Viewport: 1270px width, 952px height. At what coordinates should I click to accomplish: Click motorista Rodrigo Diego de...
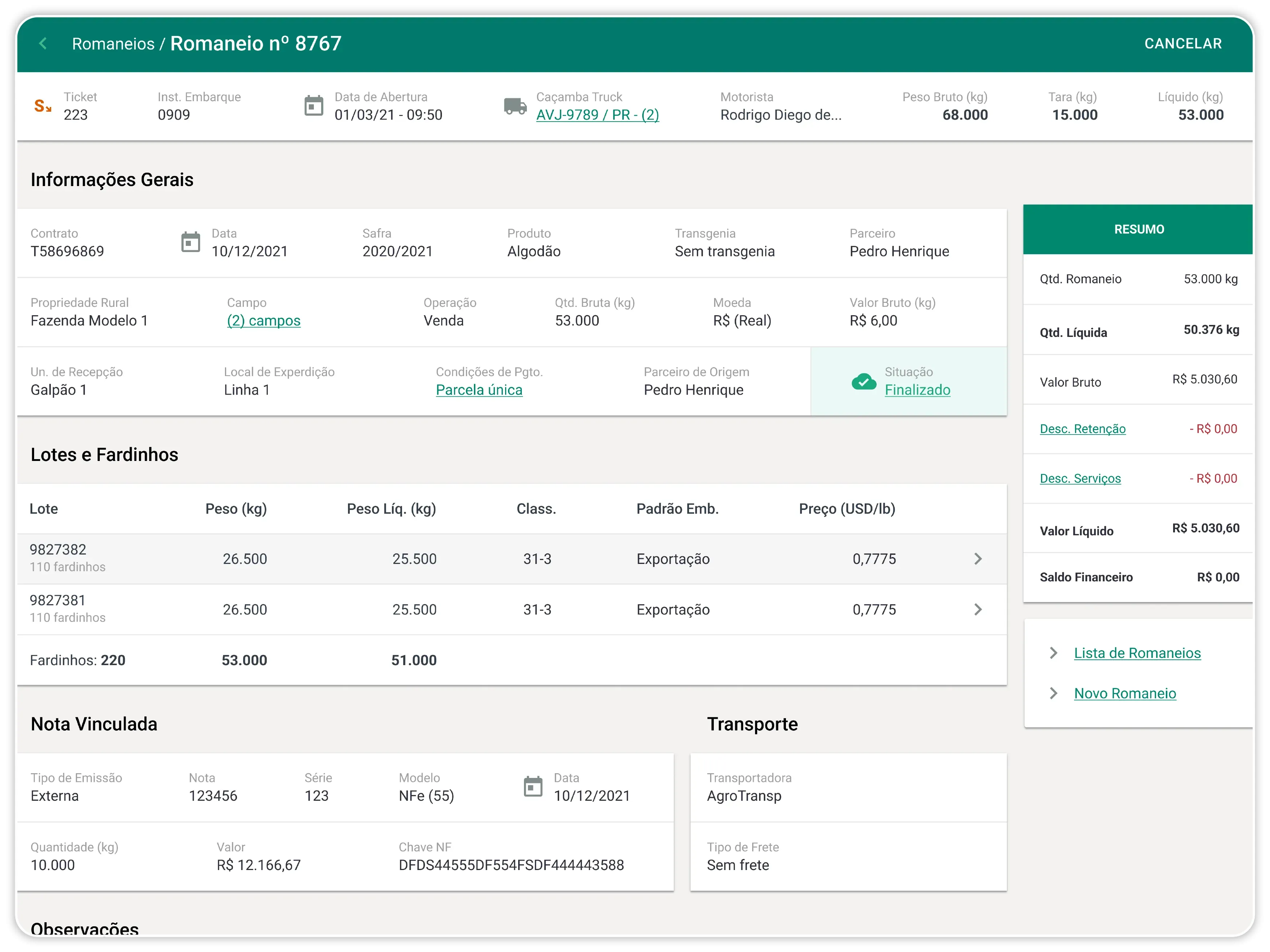point(781,115)
